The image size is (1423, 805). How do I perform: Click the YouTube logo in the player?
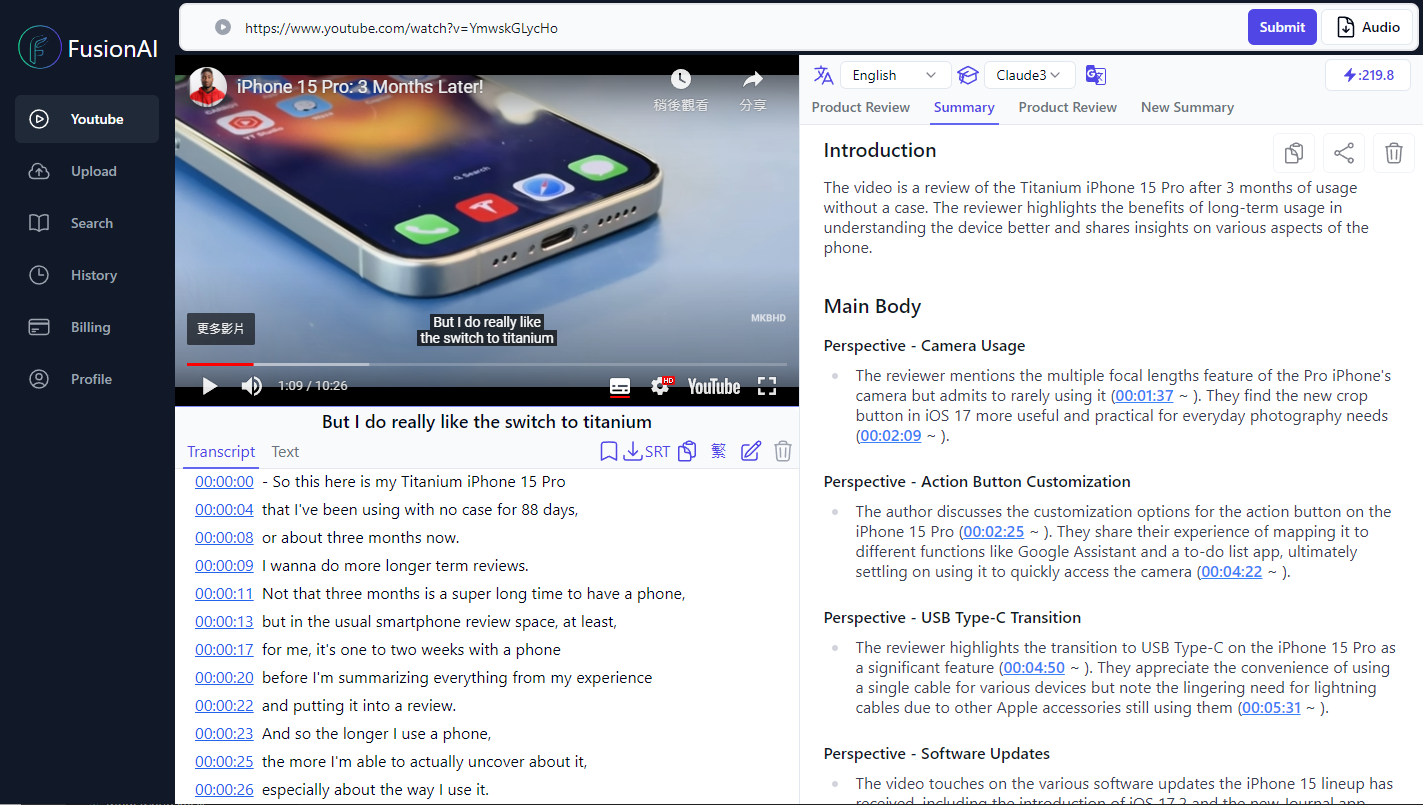tap(714, 386)
